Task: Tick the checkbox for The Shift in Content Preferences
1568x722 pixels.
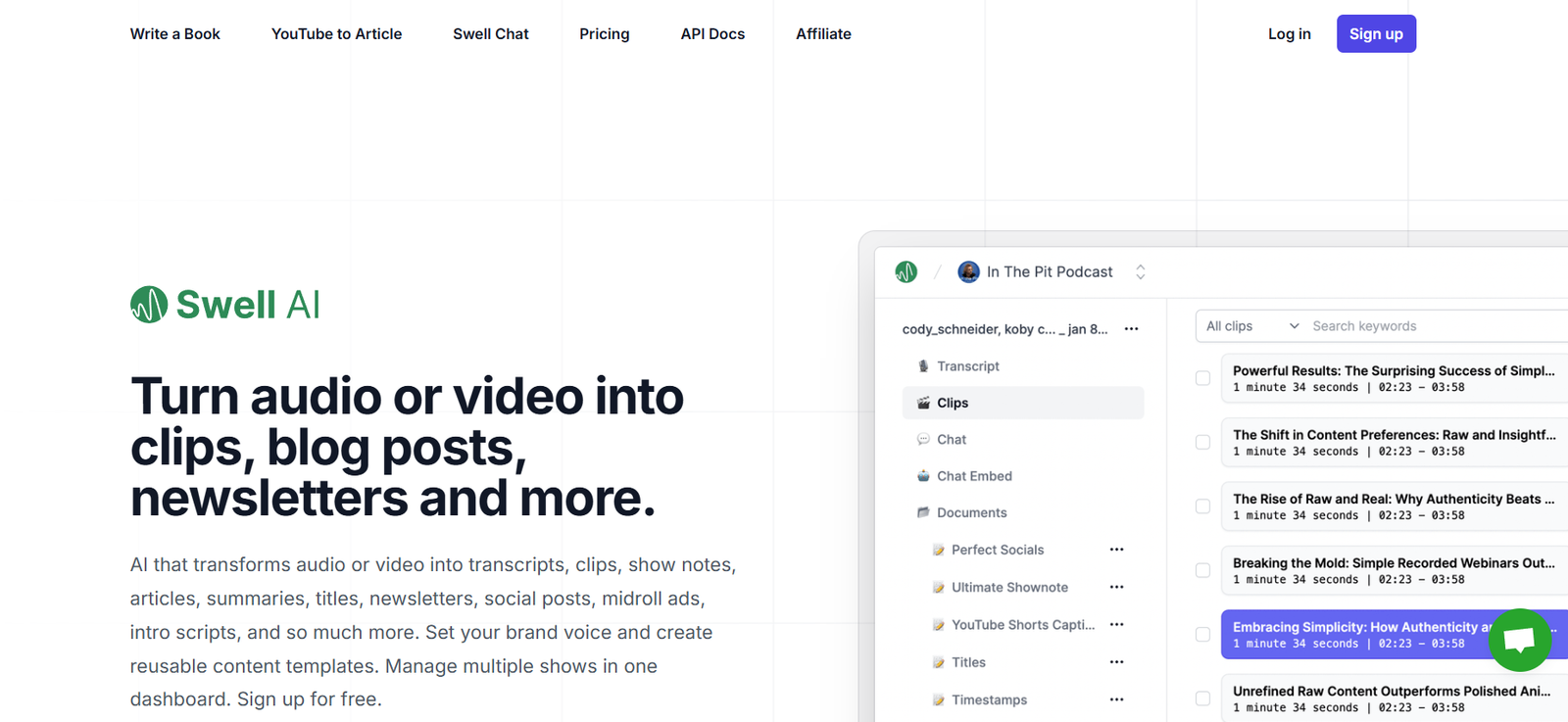Action: [x=1202, y=443]
